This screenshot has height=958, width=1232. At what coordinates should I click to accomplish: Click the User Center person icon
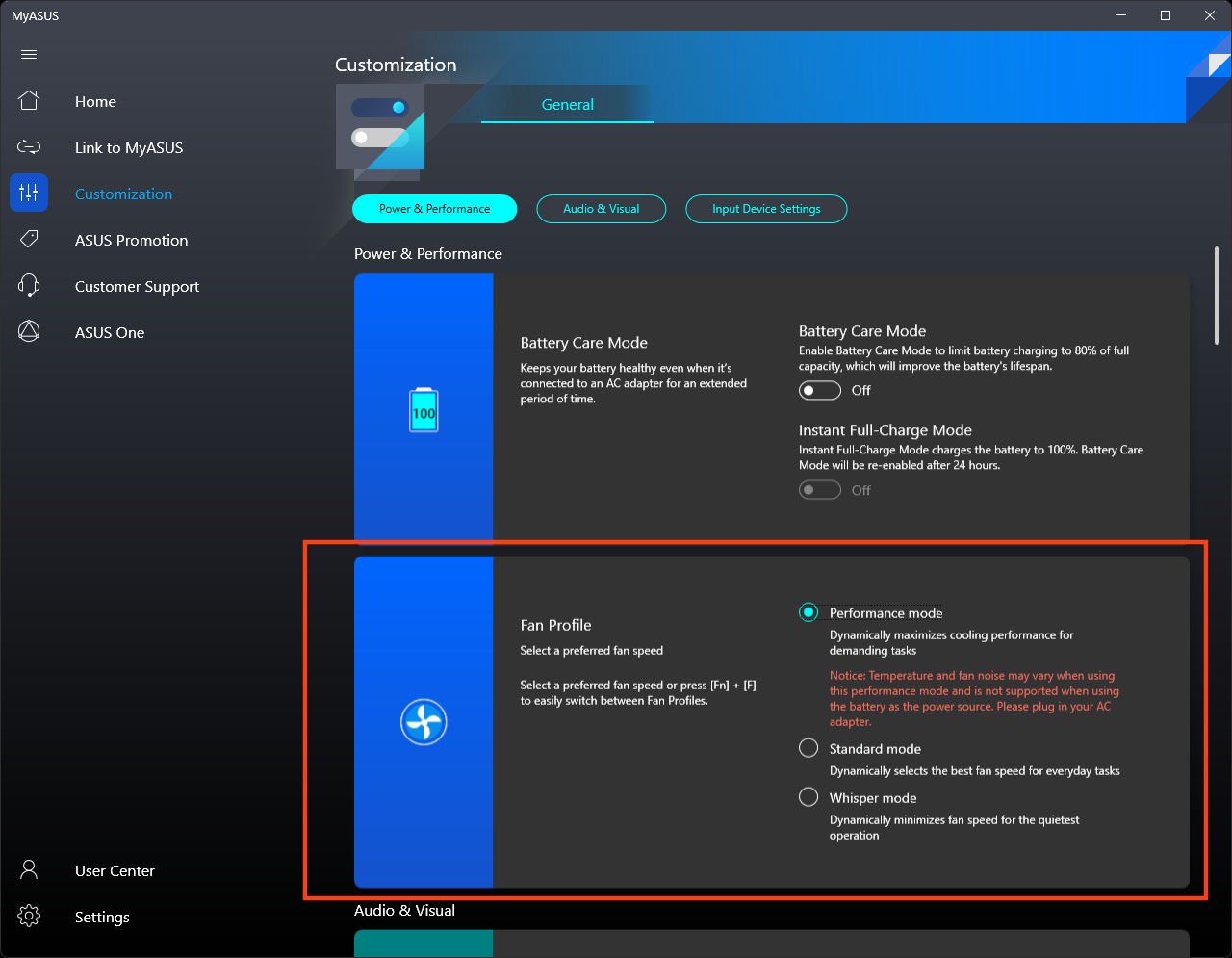(29, 870)
